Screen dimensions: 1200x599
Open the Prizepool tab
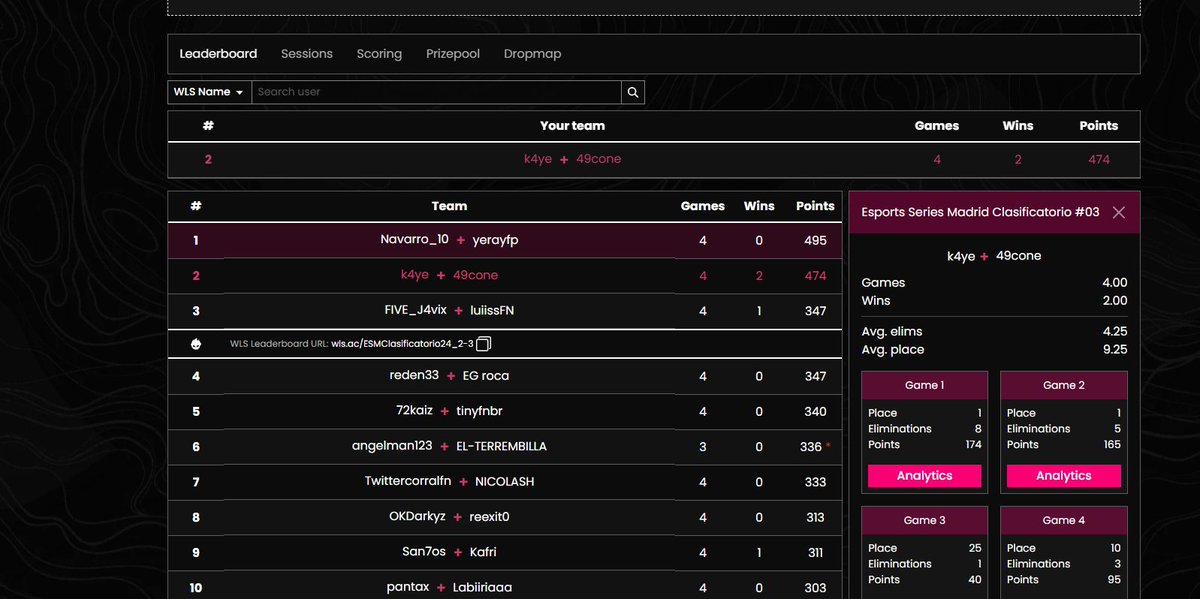(x=453, y=54)
